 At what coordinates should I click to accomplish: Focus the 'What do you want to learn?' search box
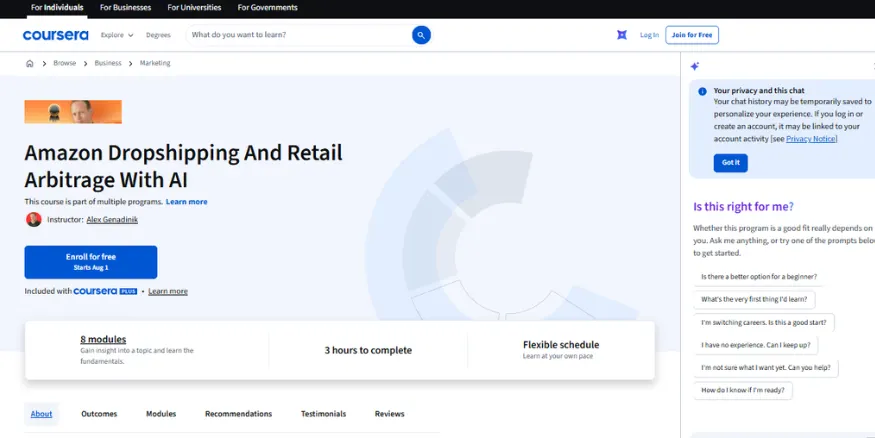(x=299, y=35)
